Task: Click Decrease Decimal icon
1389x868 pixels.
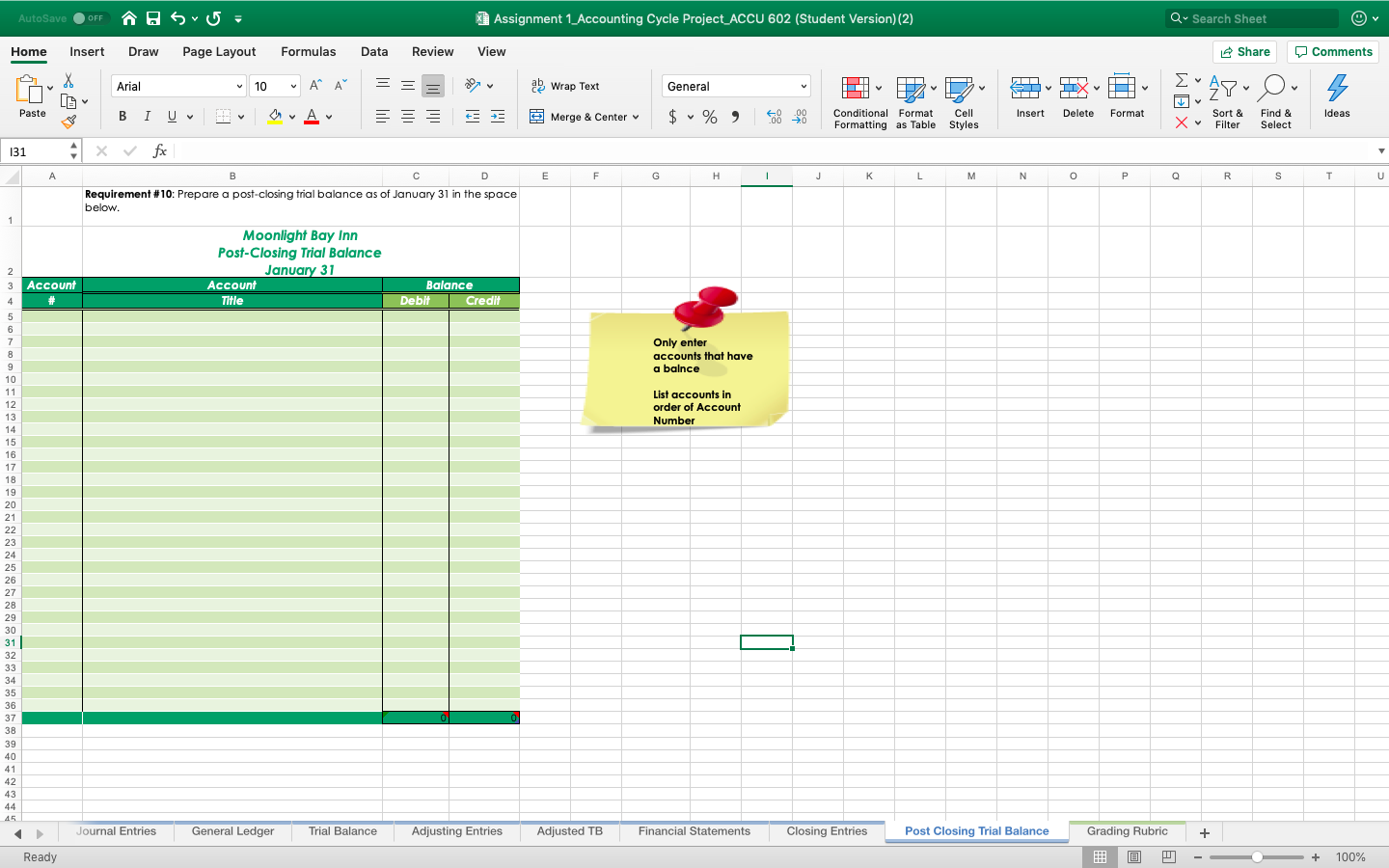Action: [x=800, y=117]
